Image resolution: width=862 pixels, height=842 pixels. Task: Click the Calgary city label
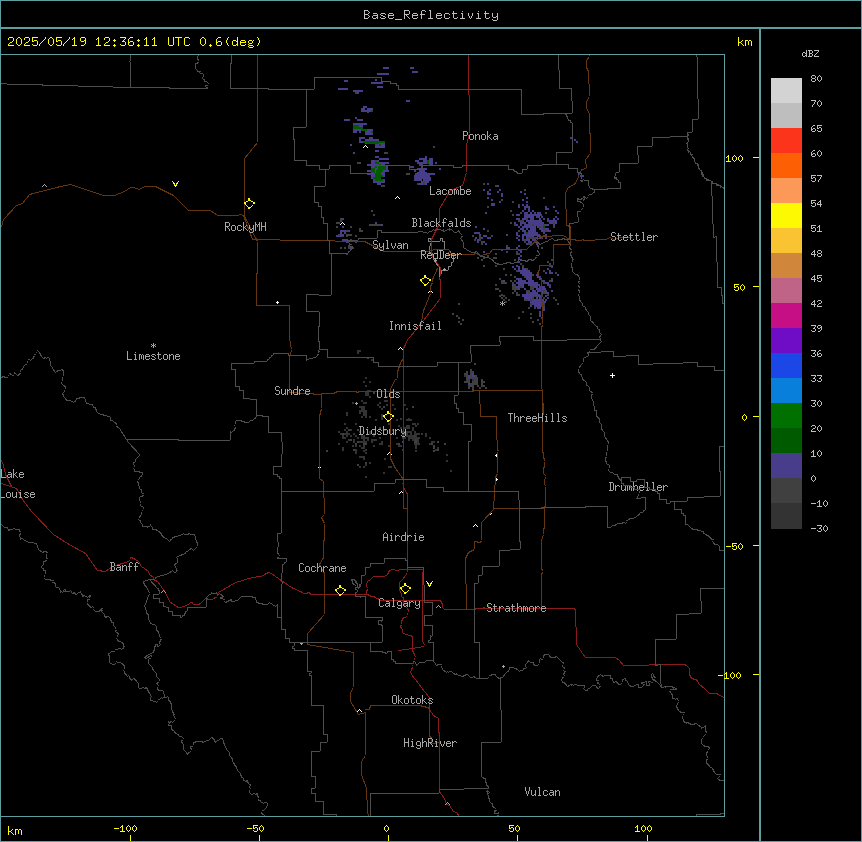click(399, 603)
